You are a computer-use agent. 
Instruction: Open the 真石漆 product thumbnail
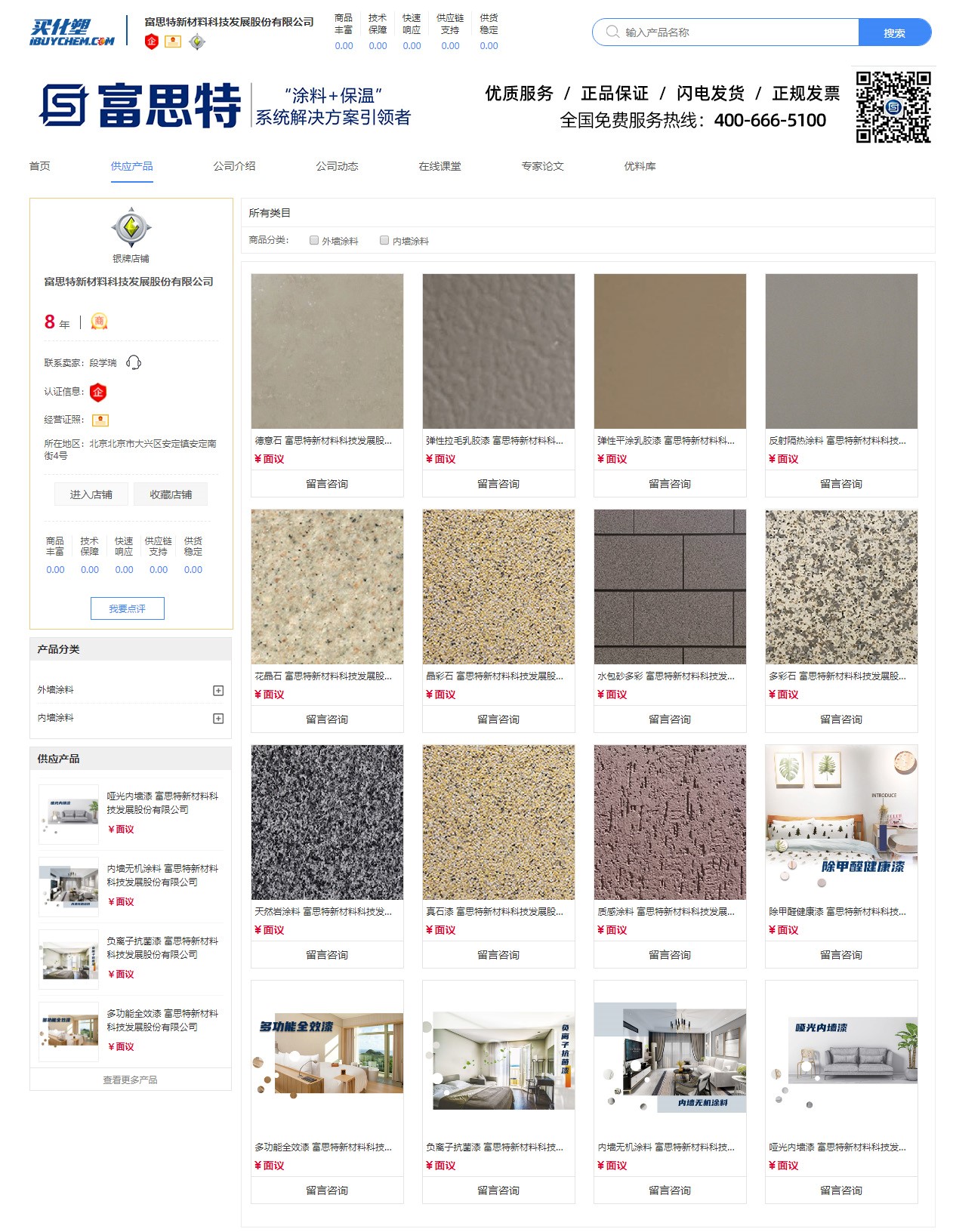tap(498, 822)
